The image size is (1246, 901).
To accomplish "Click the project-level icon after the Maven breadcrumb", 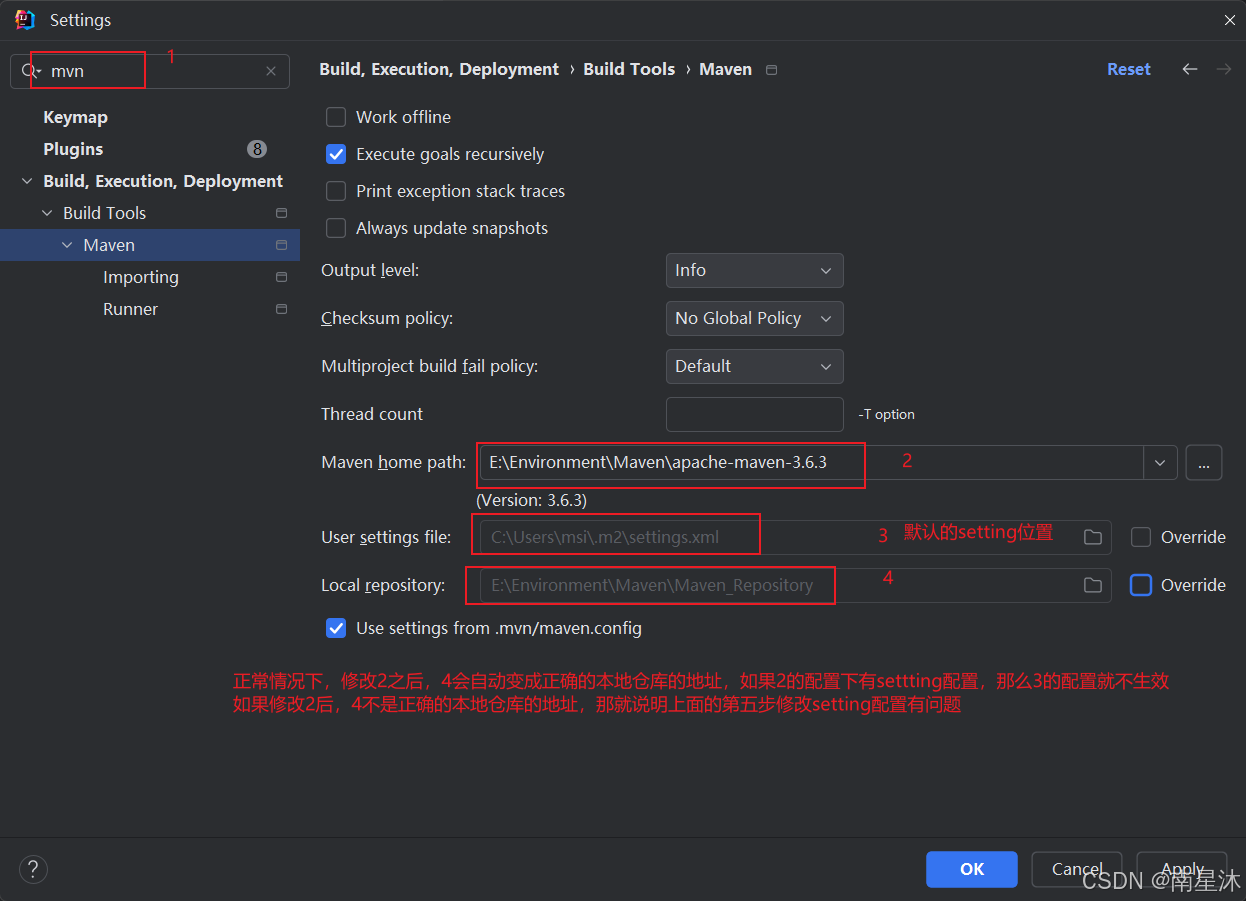I will (771, 70).
